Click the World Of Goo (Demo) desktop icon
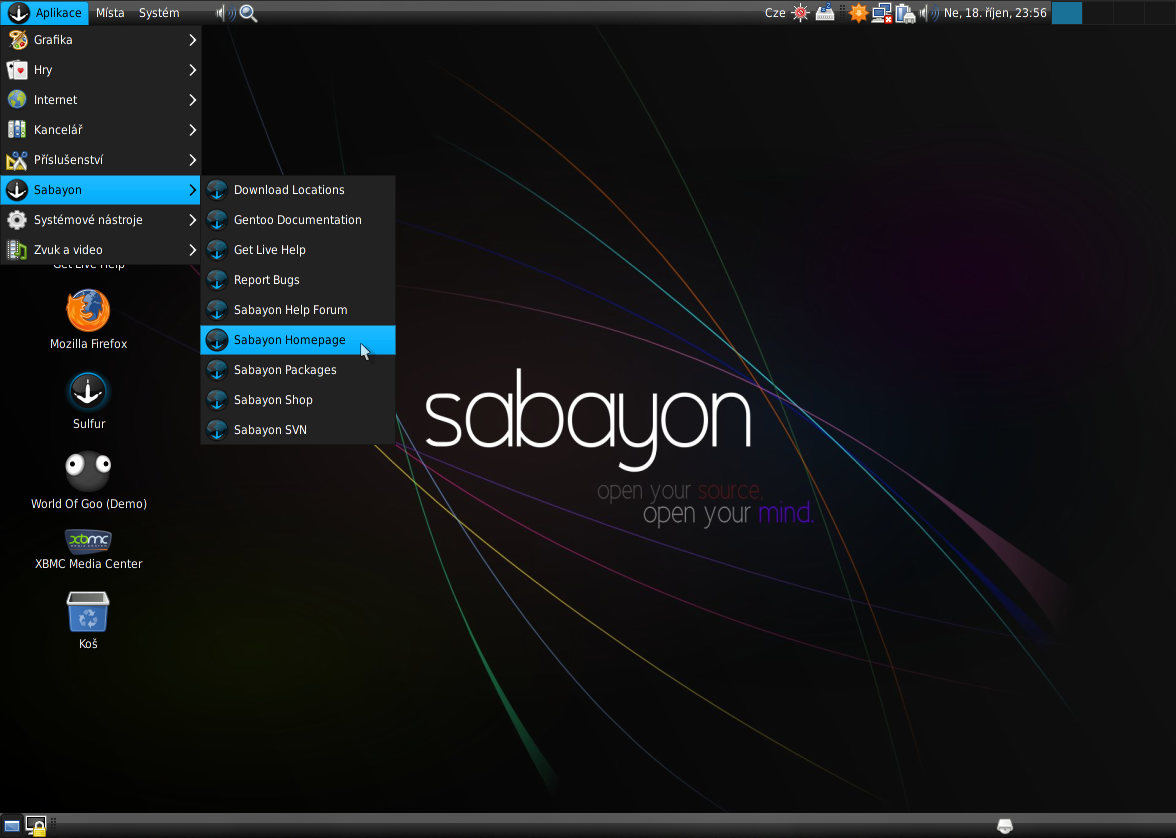This screenshot has width=1176, height=838. [88, 471]
